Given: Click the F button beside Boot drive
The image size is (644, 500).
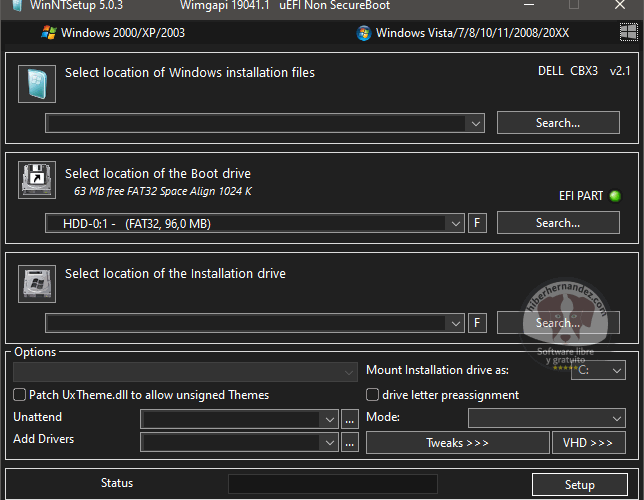Looking at the screenshot, I should [x=477, y=223].
